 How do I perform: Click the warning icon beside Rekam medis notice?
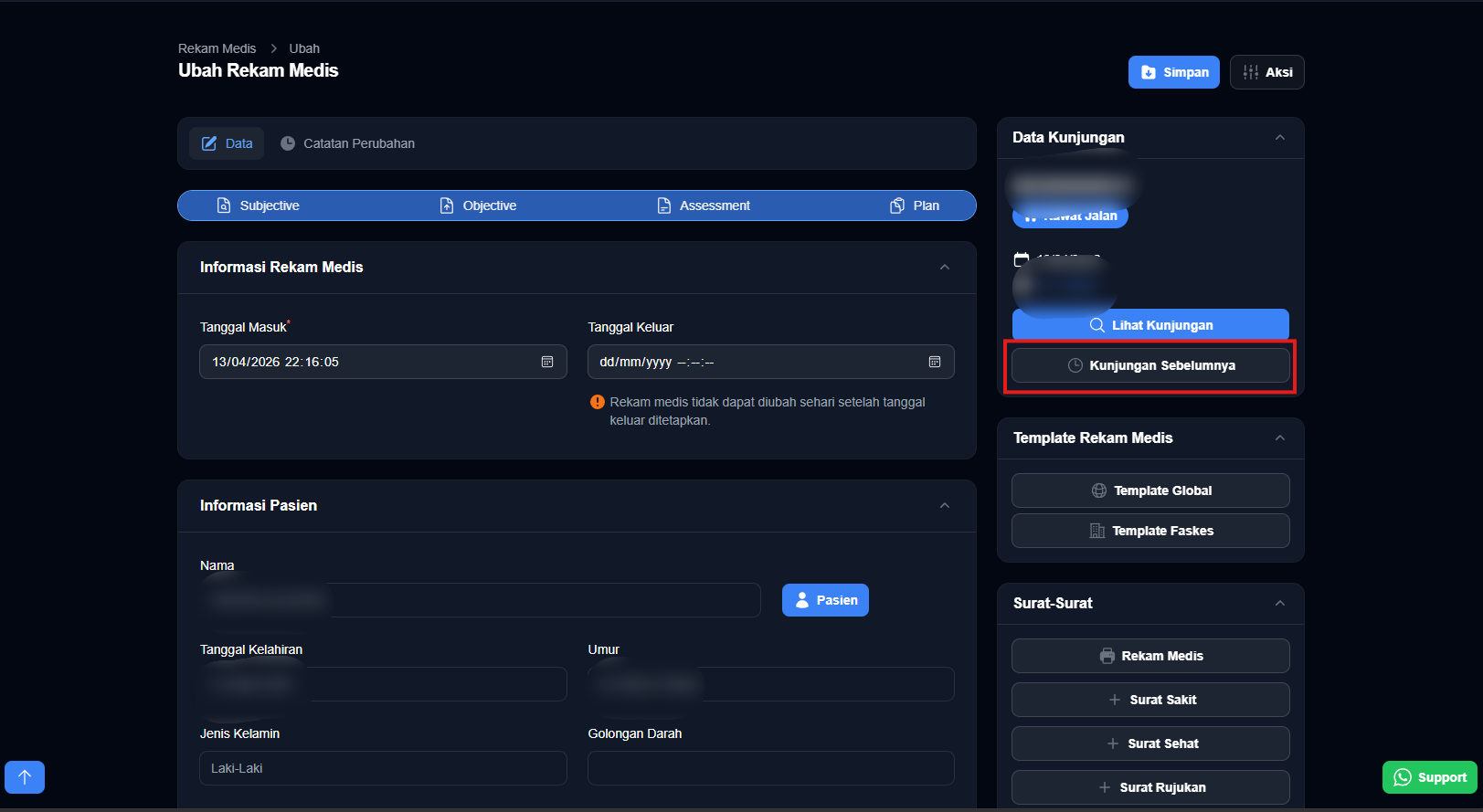click(598, 402)
